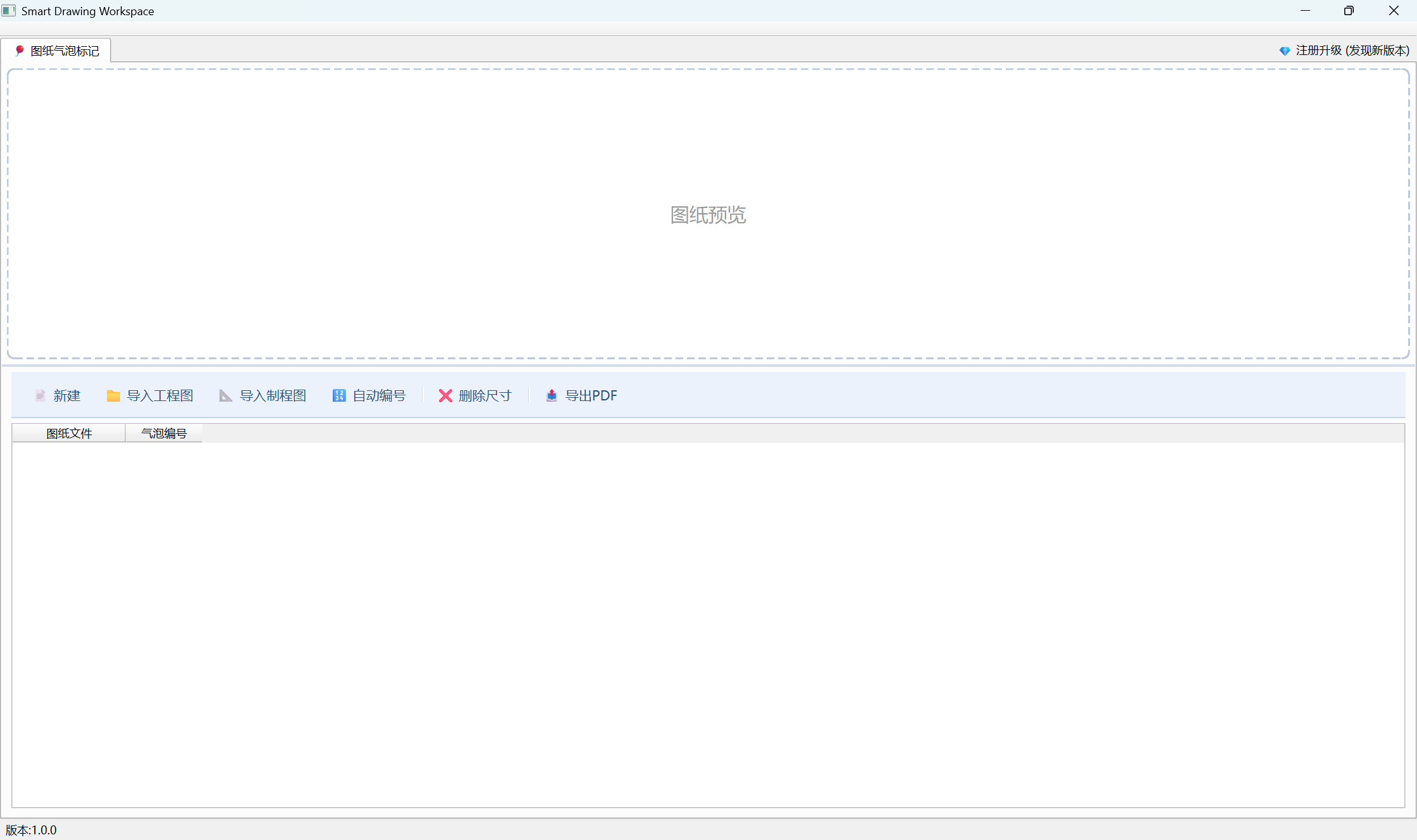
Task: Click the Smart Drawing Workspace app icon
Action: pos(9,11)
